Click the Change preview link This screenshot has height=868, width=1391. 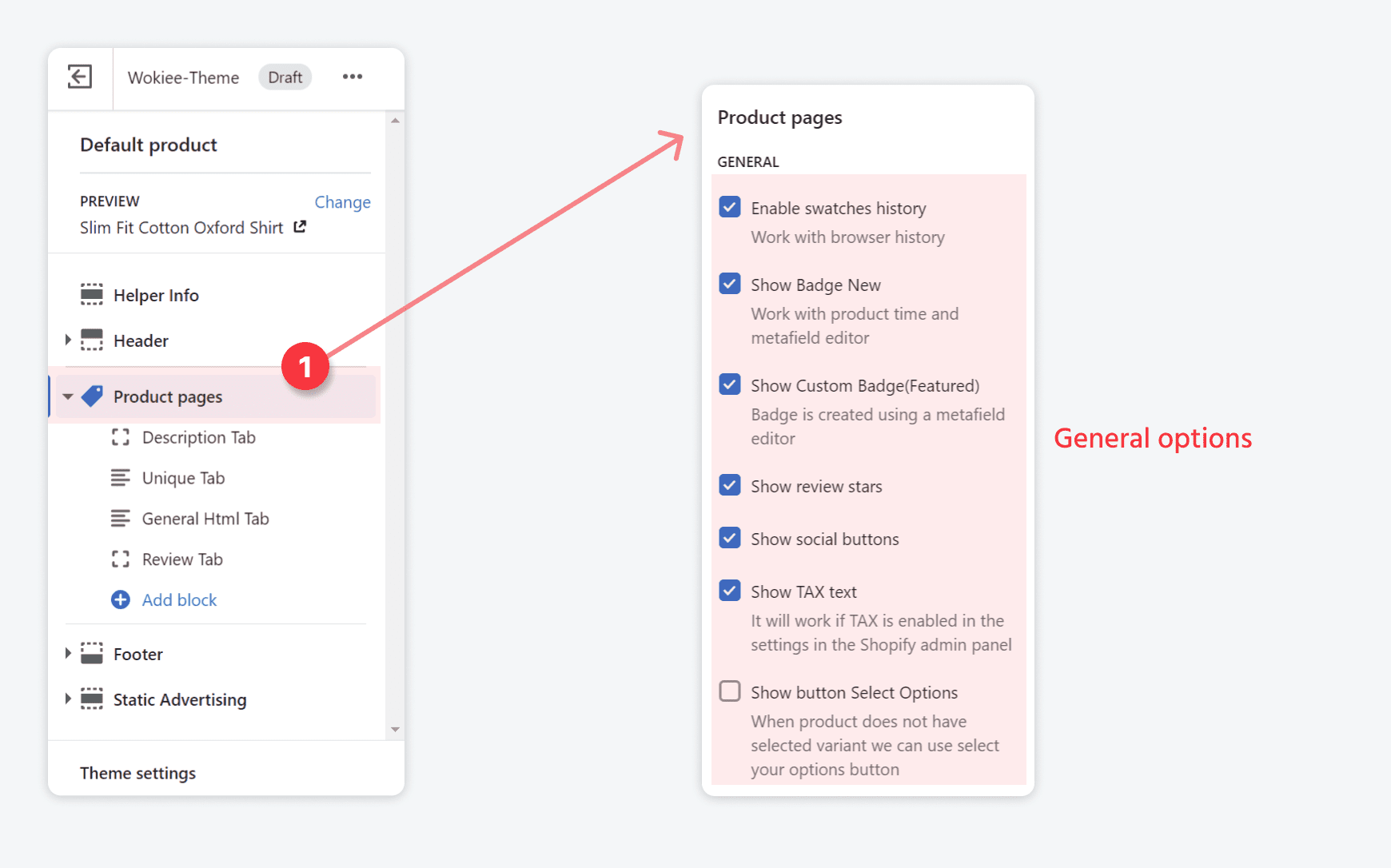[342, 201]
